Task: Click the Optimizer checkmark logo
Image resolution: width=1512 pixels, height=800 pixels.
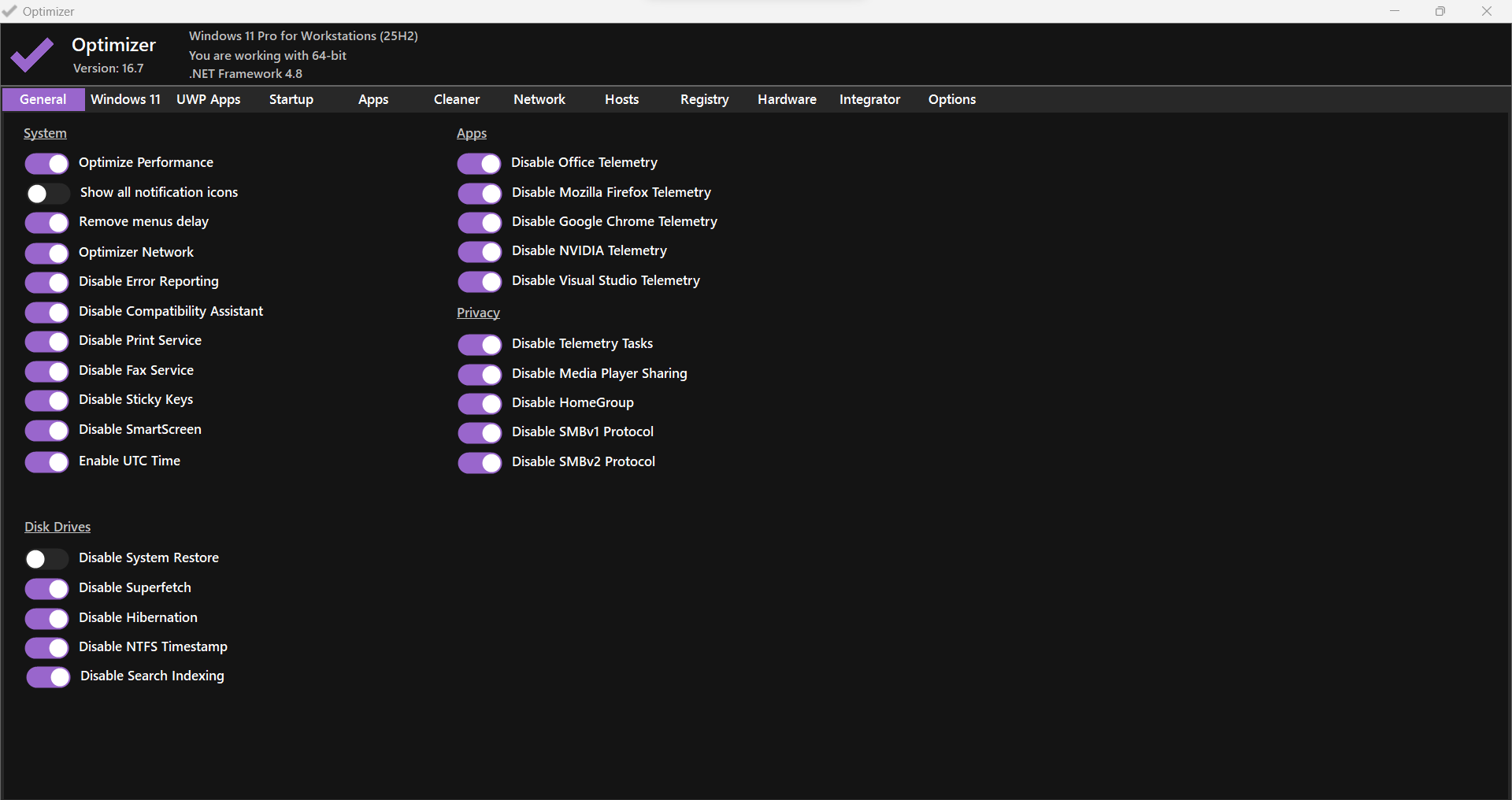Action: (31, 55)
